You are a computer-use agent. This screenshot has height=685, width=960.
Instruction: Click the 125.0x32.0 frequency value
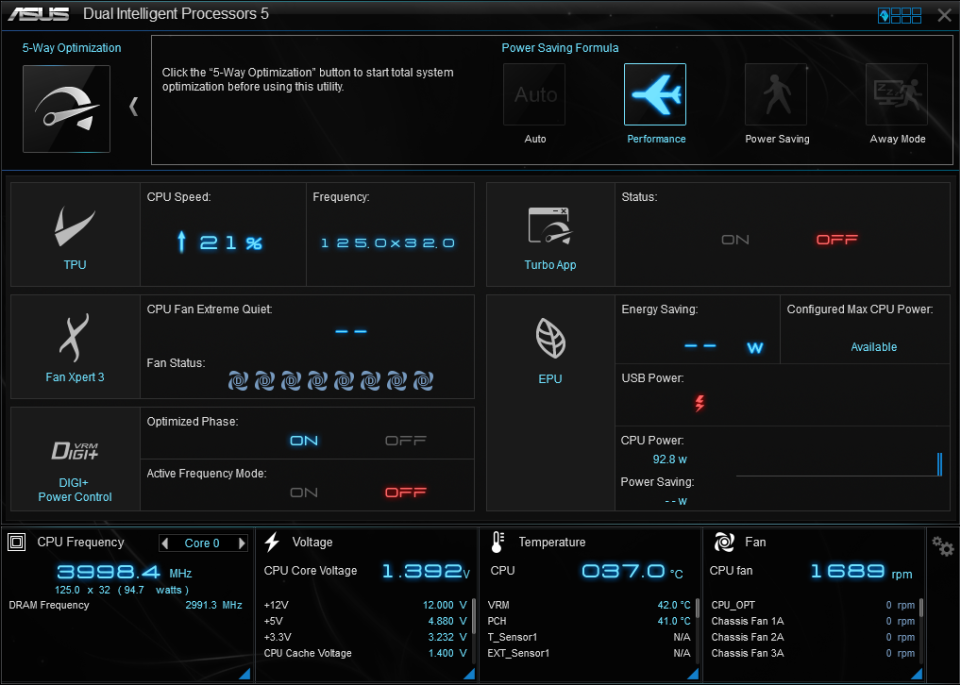pyautogui.click(x=388, y=243)
